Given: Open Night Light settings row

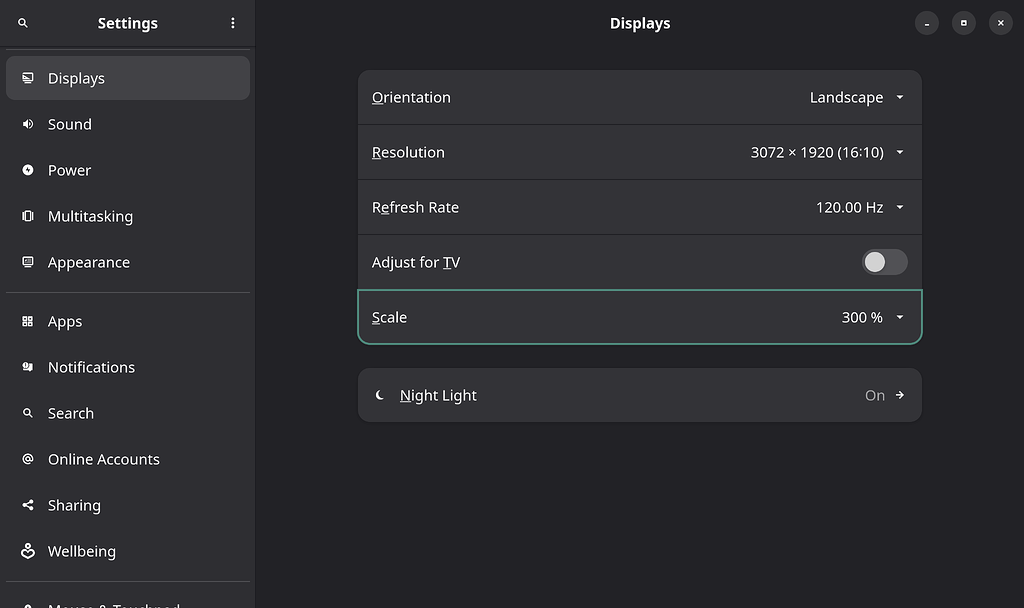Looking at the screenshot, I should (x=639, y=395).
